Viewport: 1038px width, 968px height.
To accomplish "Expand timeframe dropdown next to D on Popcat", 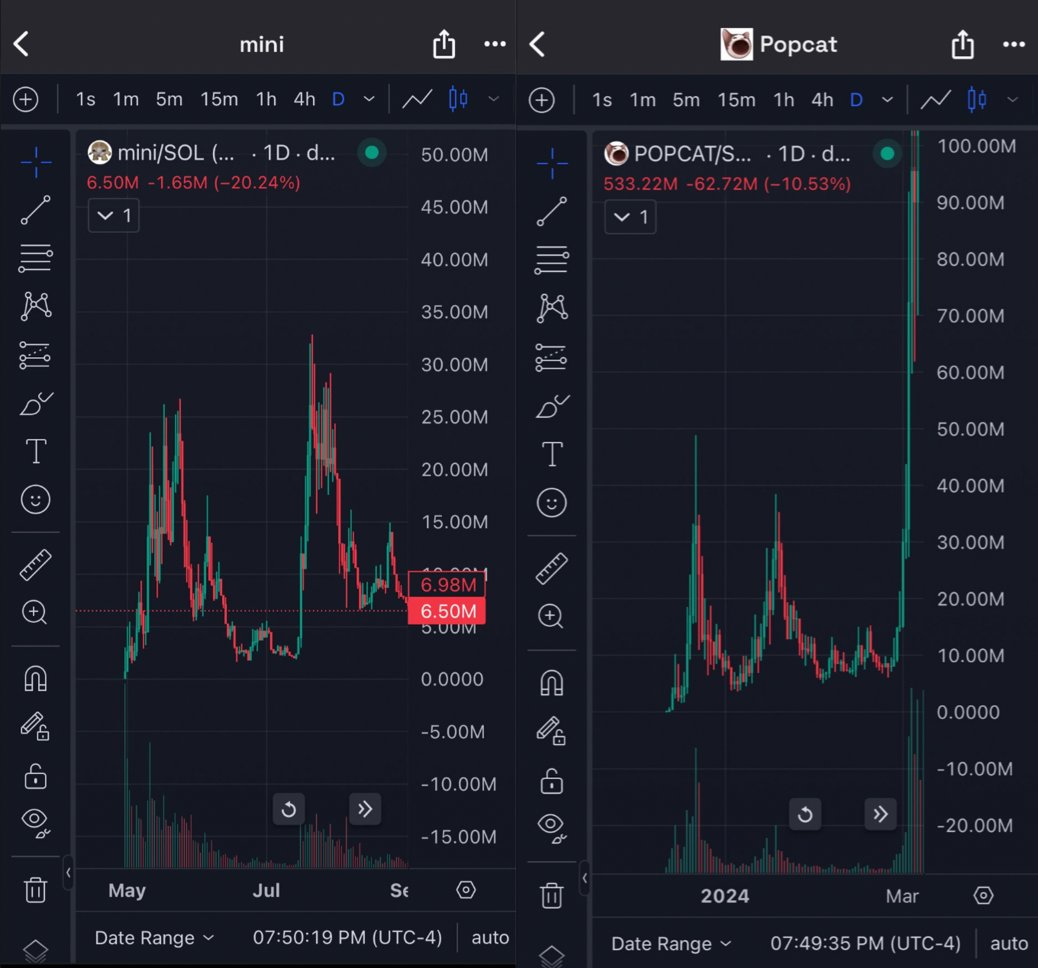I will (888, 100).
